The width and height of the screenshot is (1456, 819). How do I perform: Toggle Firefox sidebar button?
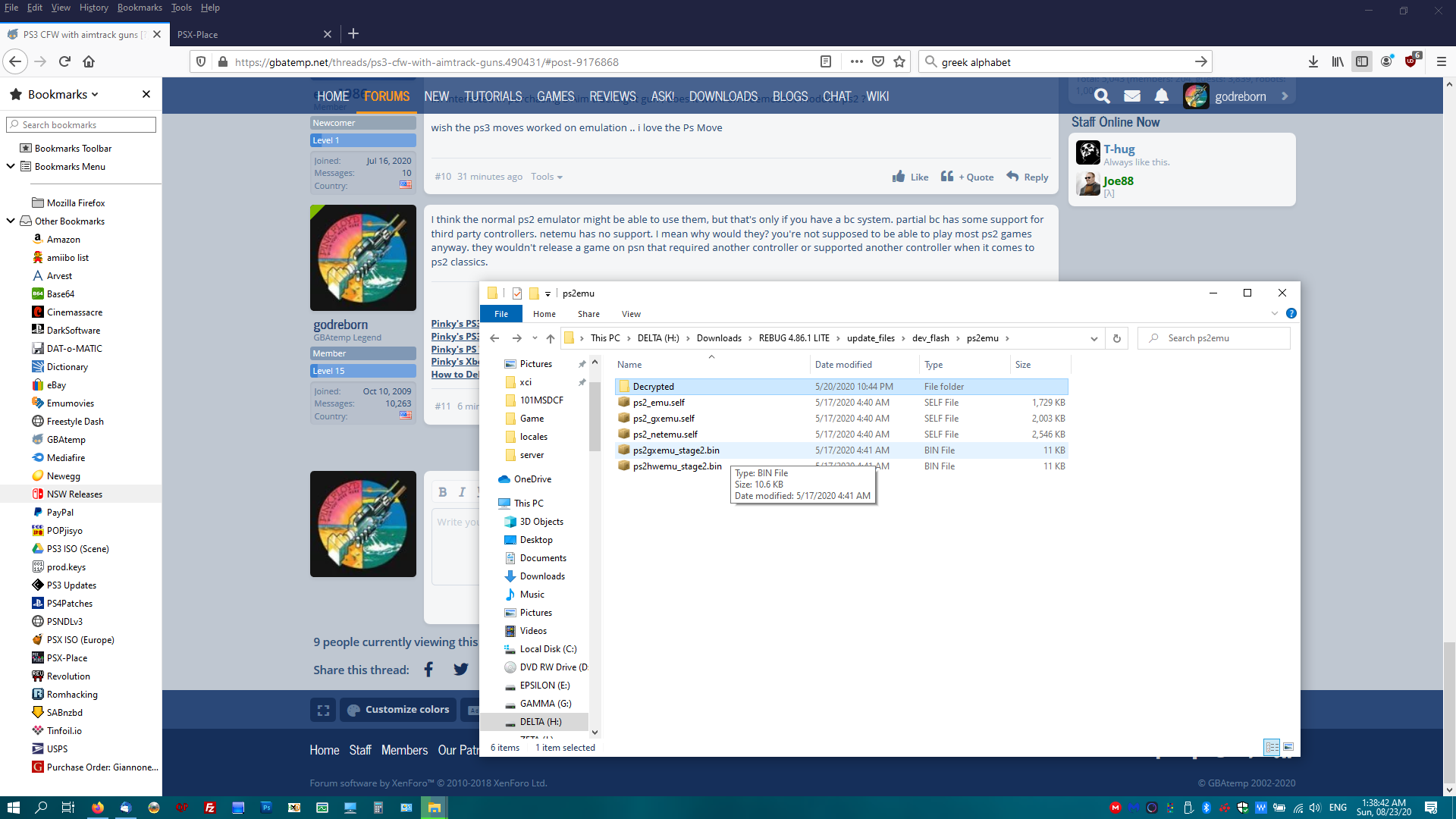pyautogui.click(x=1362, y=62)
